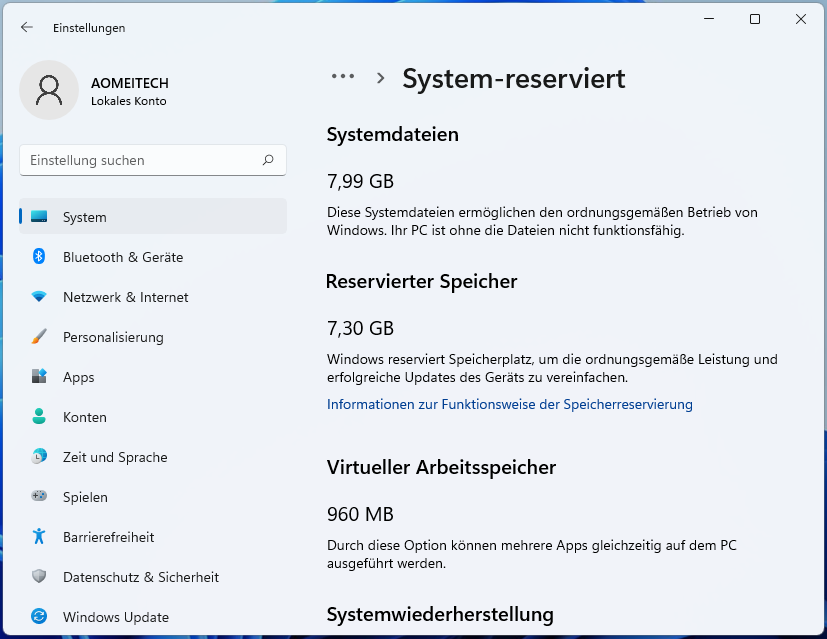Screen dimensions: 827x639
Task: Click the breadcrumb chevron arrow
Action: click(x=381, y=78)
